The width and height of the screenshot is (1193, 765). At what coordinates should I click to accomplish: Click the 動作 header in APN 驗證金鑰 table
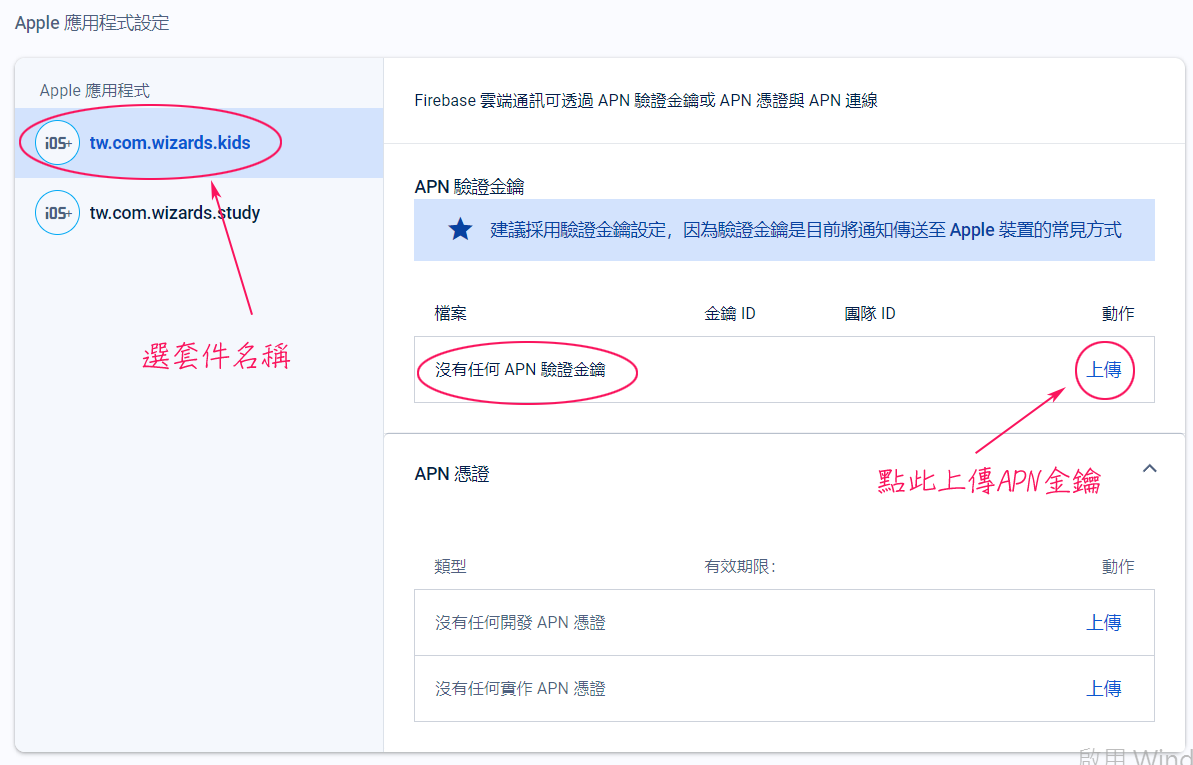coord(1118,314)
